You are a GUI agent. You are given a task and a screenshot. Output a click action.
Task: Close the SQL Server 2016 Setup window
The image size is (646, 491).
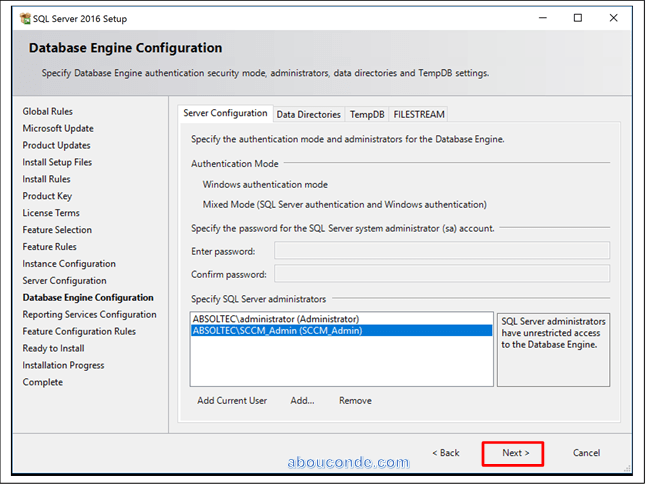[x=615, y=18]
